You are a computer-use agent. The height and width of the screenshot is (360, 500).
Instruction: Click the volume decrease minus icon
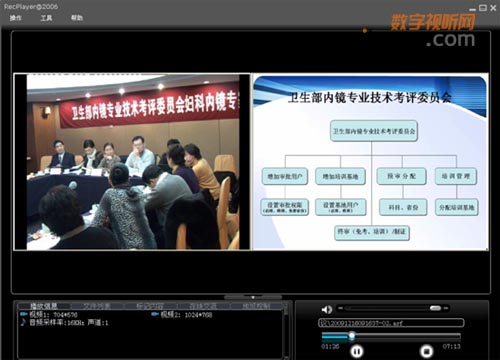[x=340, y=308]
